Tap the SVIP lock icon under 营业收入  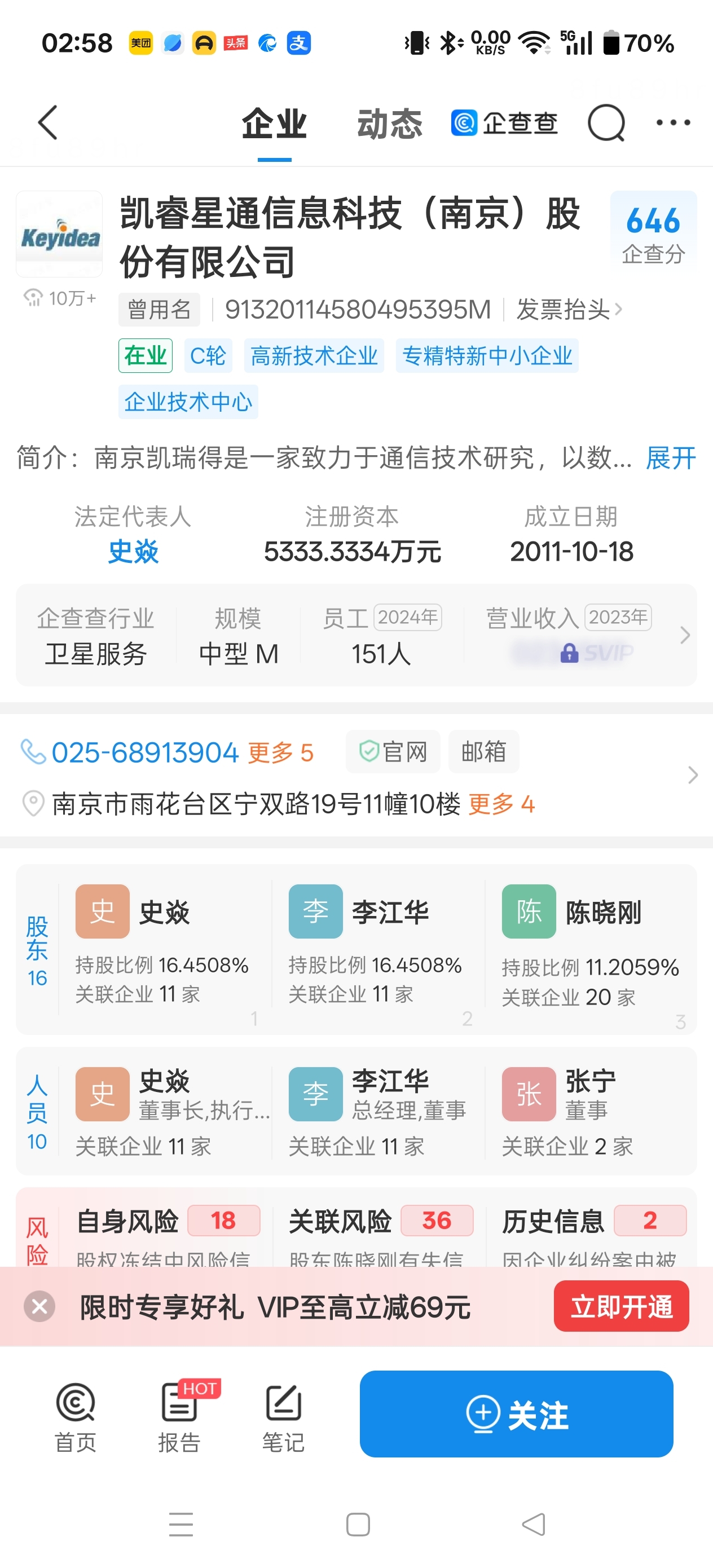(x=569, y=653)
